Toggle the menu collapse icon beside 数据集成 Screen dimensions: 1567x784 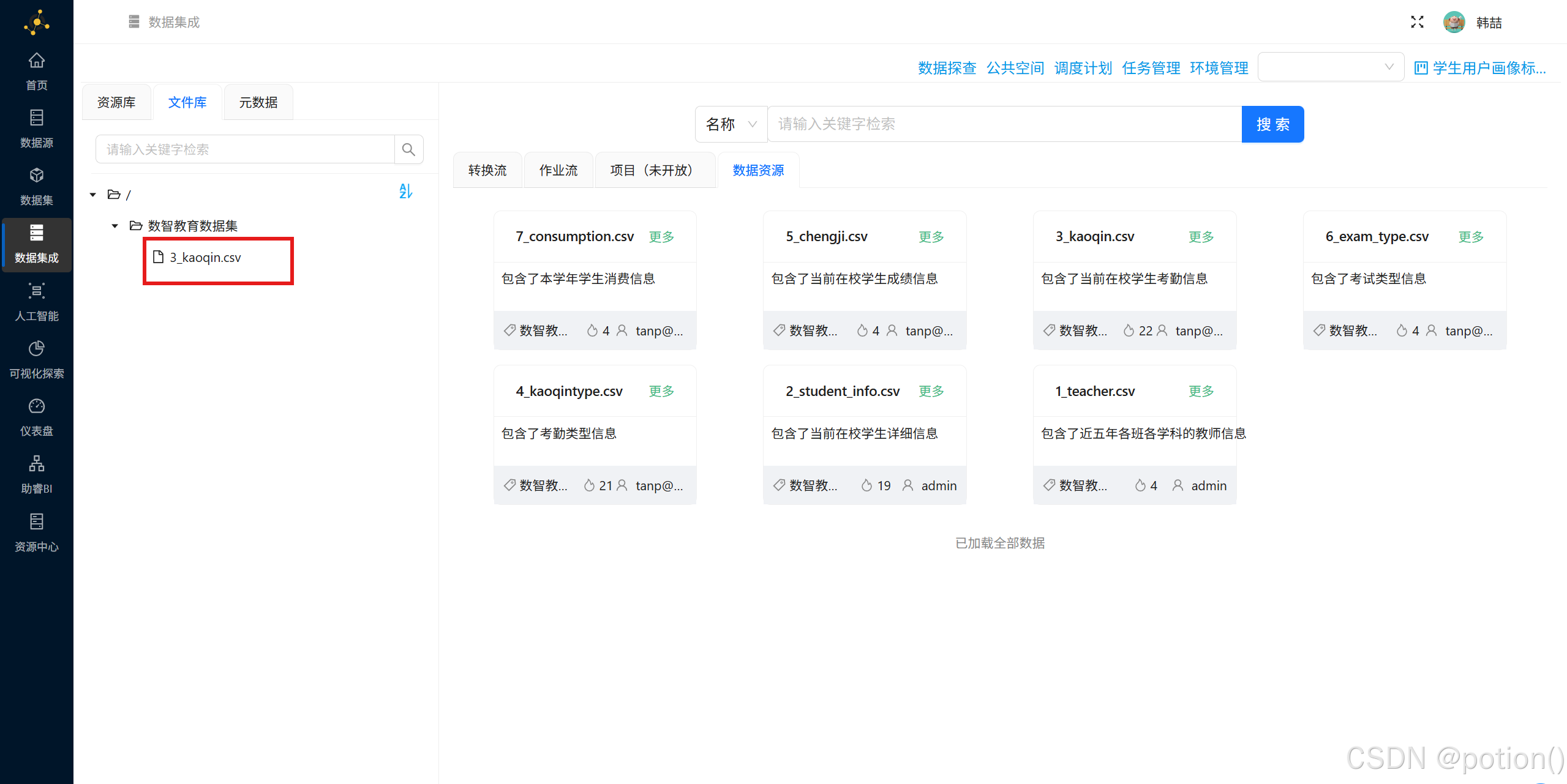(x=134, y=22)
